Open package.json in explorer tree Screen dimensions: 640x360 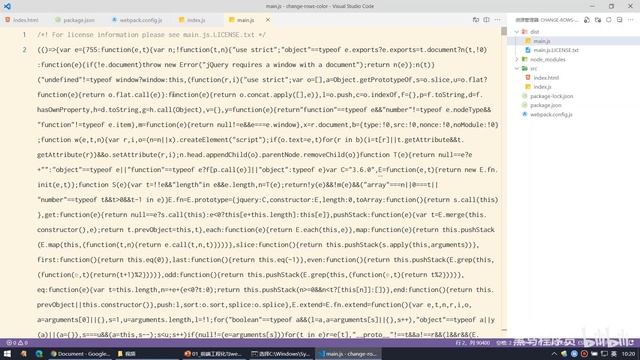[x=573, y=105]
